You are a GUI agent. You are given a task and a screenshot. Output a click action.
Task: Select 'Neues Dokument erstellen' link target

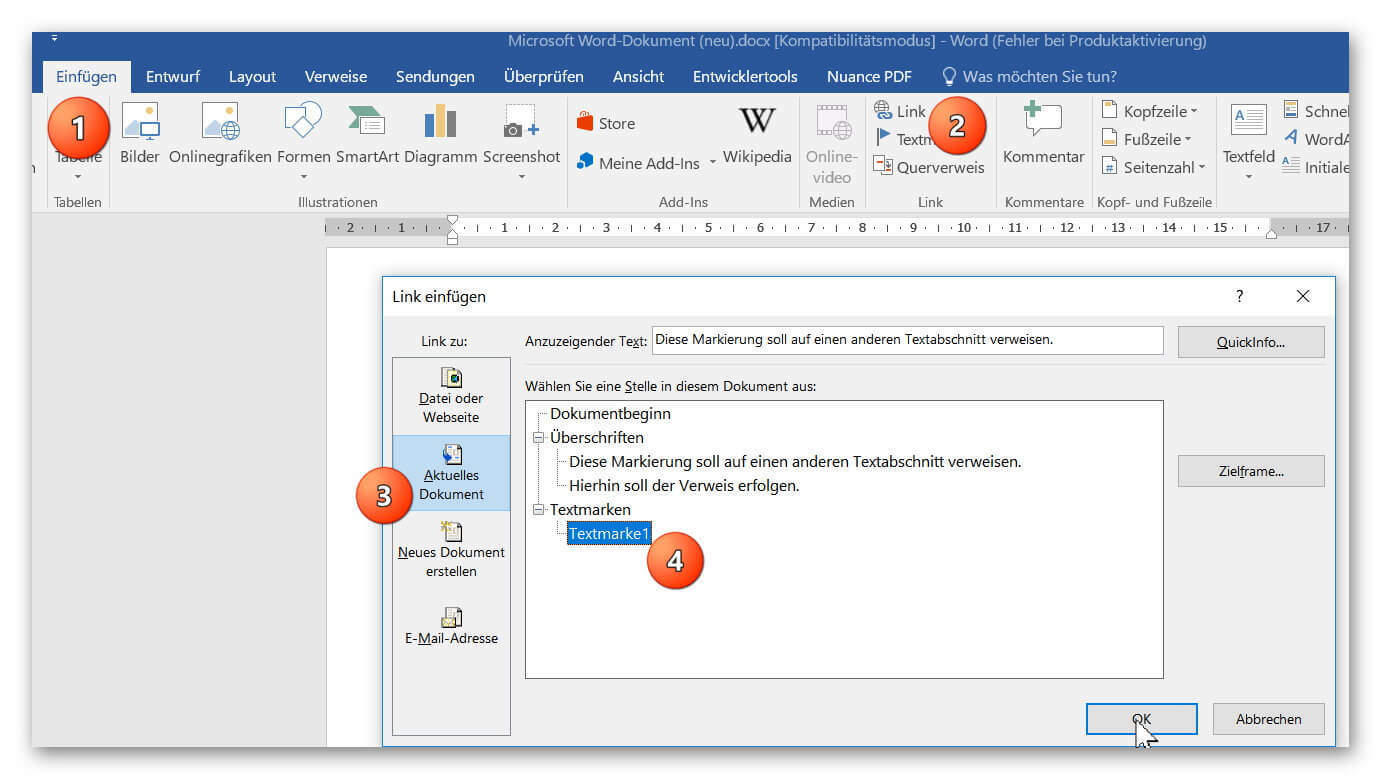tap(451, 550)
